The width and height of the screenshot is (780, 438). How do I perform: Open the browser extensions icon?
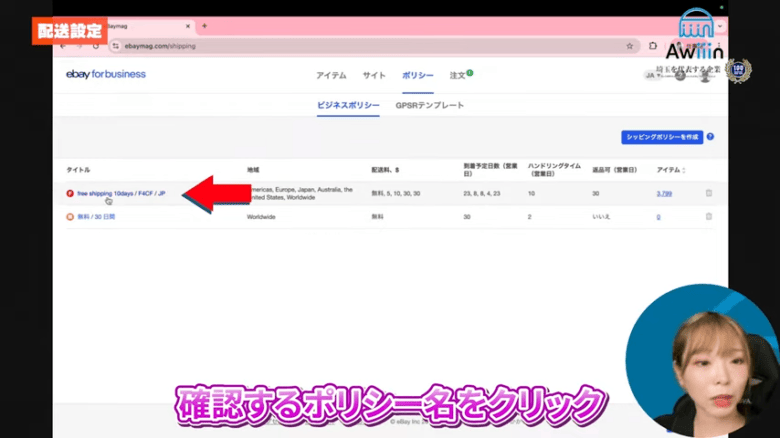[654, 45]
